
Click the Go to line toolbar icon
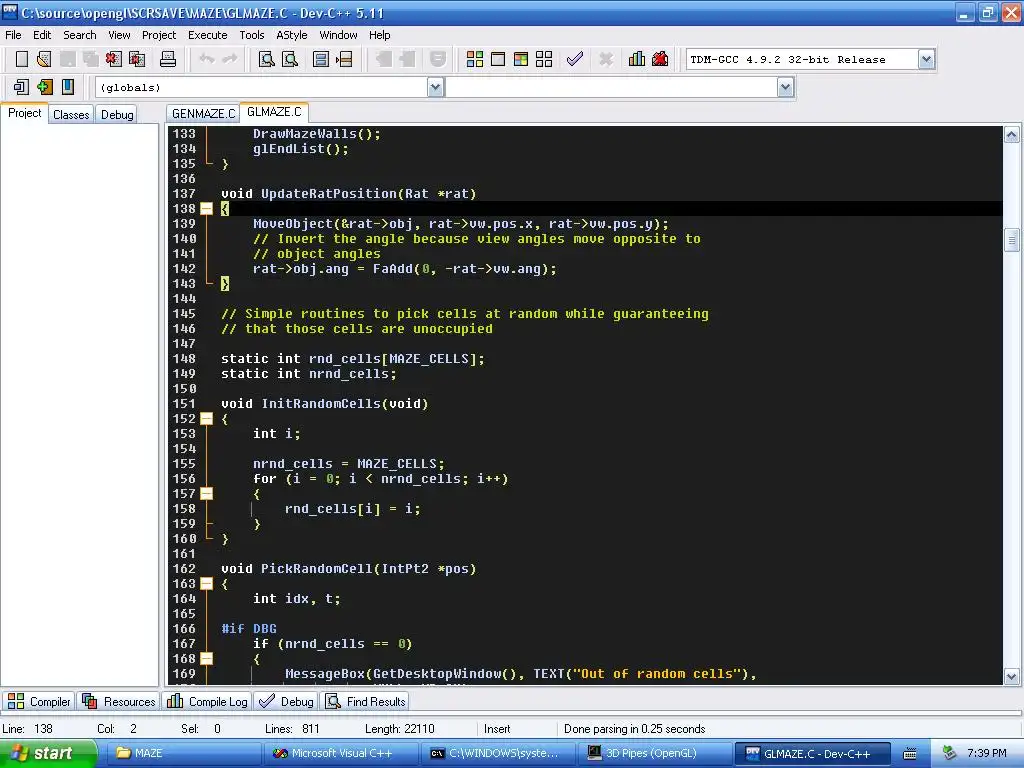coord(344,59)
